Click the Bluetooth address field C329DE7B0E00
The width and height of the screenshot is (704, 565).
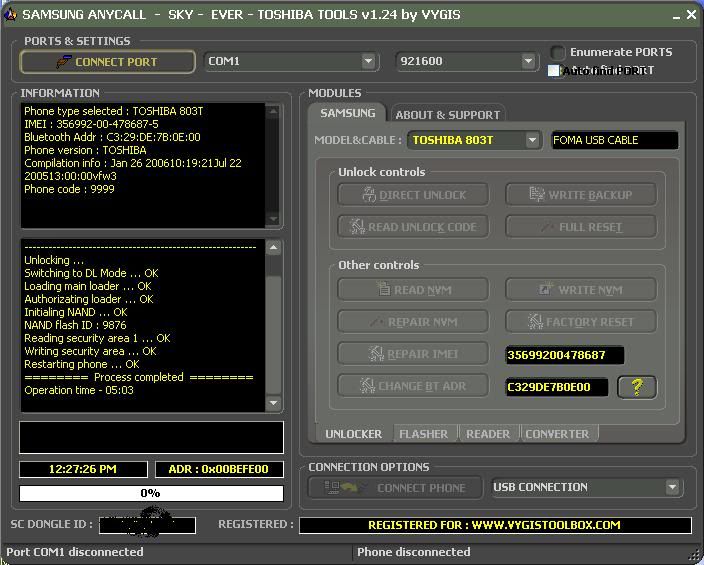point(557,387)
